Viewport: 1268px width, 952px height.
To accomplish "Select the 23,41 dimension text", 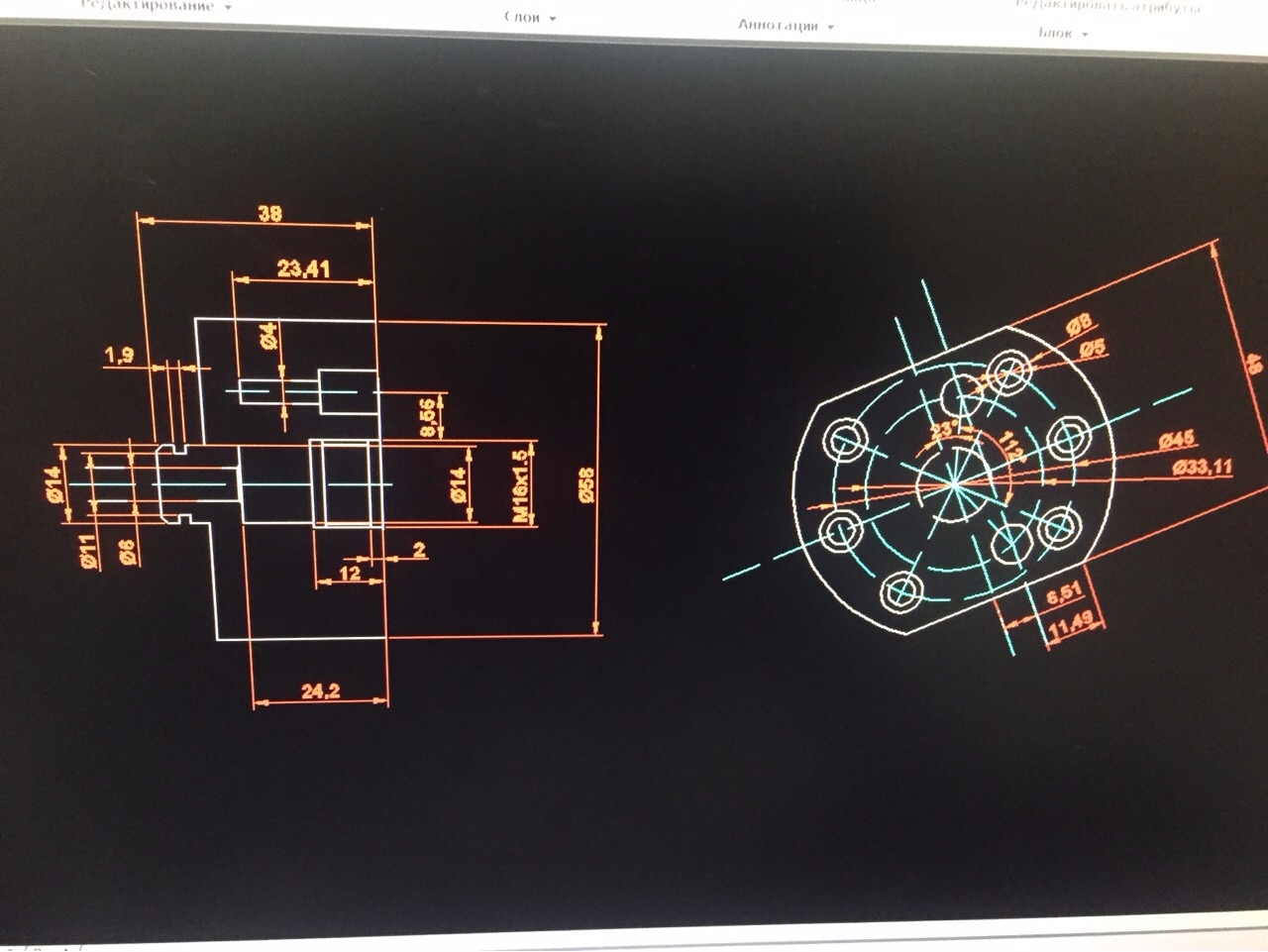I will [x=303, y=267].
